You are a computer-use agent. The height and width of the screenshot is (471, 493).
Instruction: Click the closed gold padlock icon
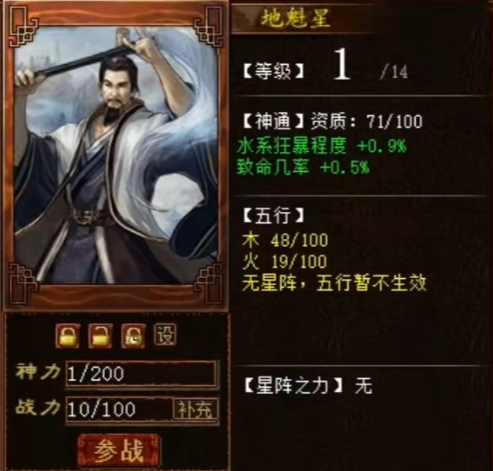[x=68, y=336]
